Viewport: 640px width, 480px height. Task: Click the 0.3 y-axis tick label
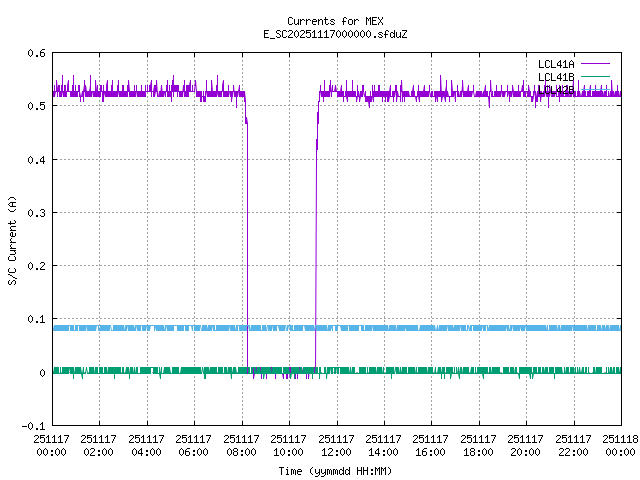click(x=36, y=213)
